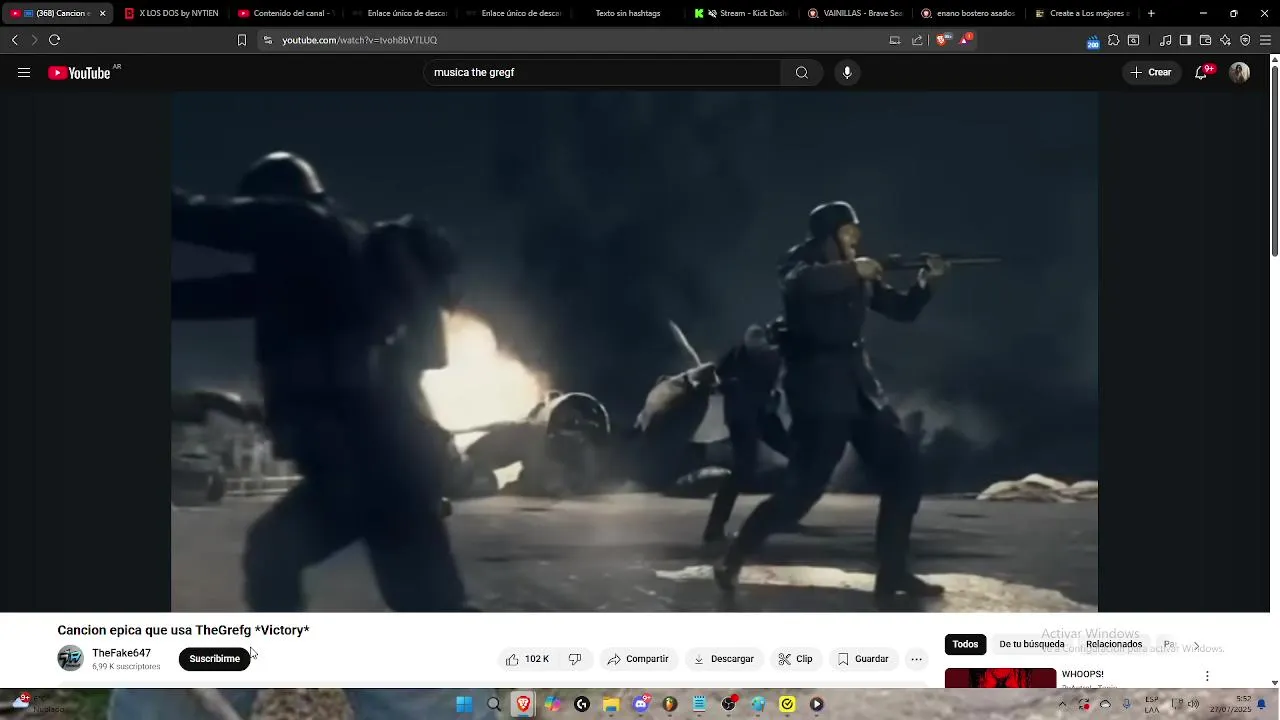The height and width of the screenshot is (720, 1280).
Task: Switch to VAINILLAS - Brave Search tab
Action: pos(855,14)
